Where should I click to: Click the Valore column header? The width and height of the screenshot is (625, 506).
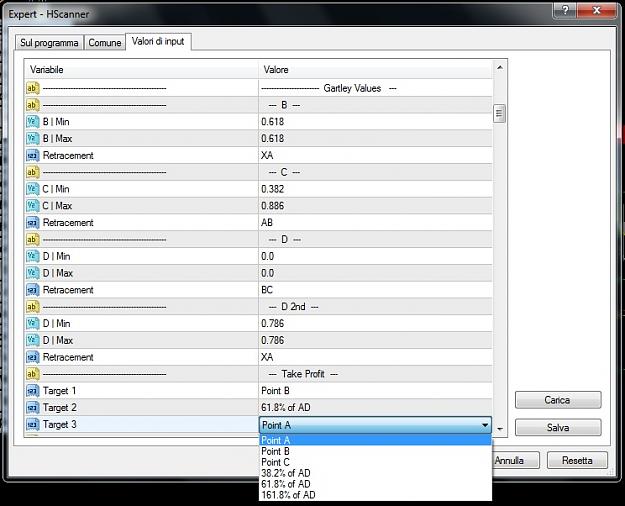[x=375, y=69]
